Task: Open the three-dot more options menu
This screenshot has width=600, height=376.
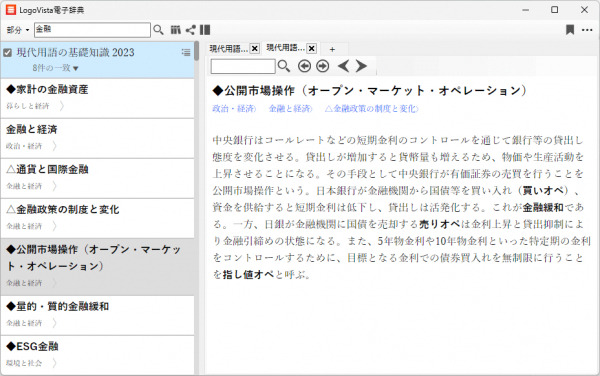Action: pyautogui.click(x=587, y=30)
